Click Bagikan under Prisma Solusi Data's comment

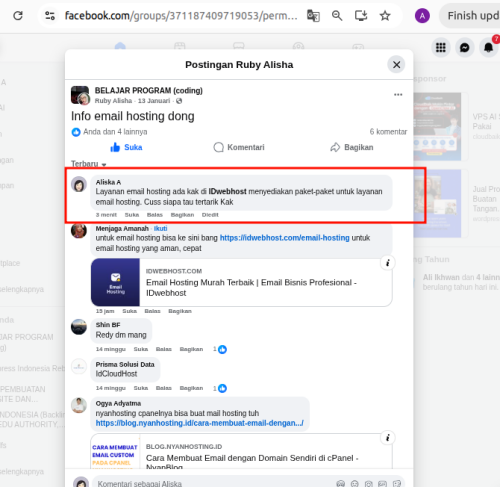pyautogui.click(x=191, y=388)
